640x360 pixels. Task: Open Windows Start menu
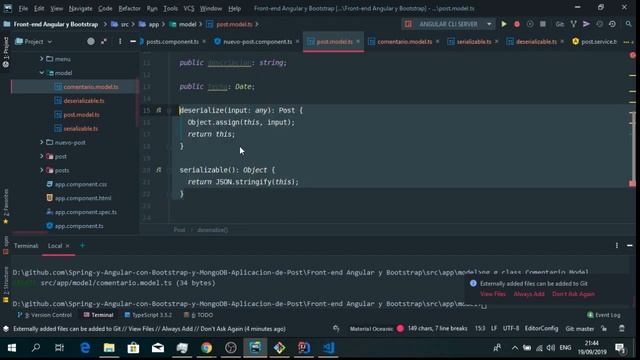11,348
